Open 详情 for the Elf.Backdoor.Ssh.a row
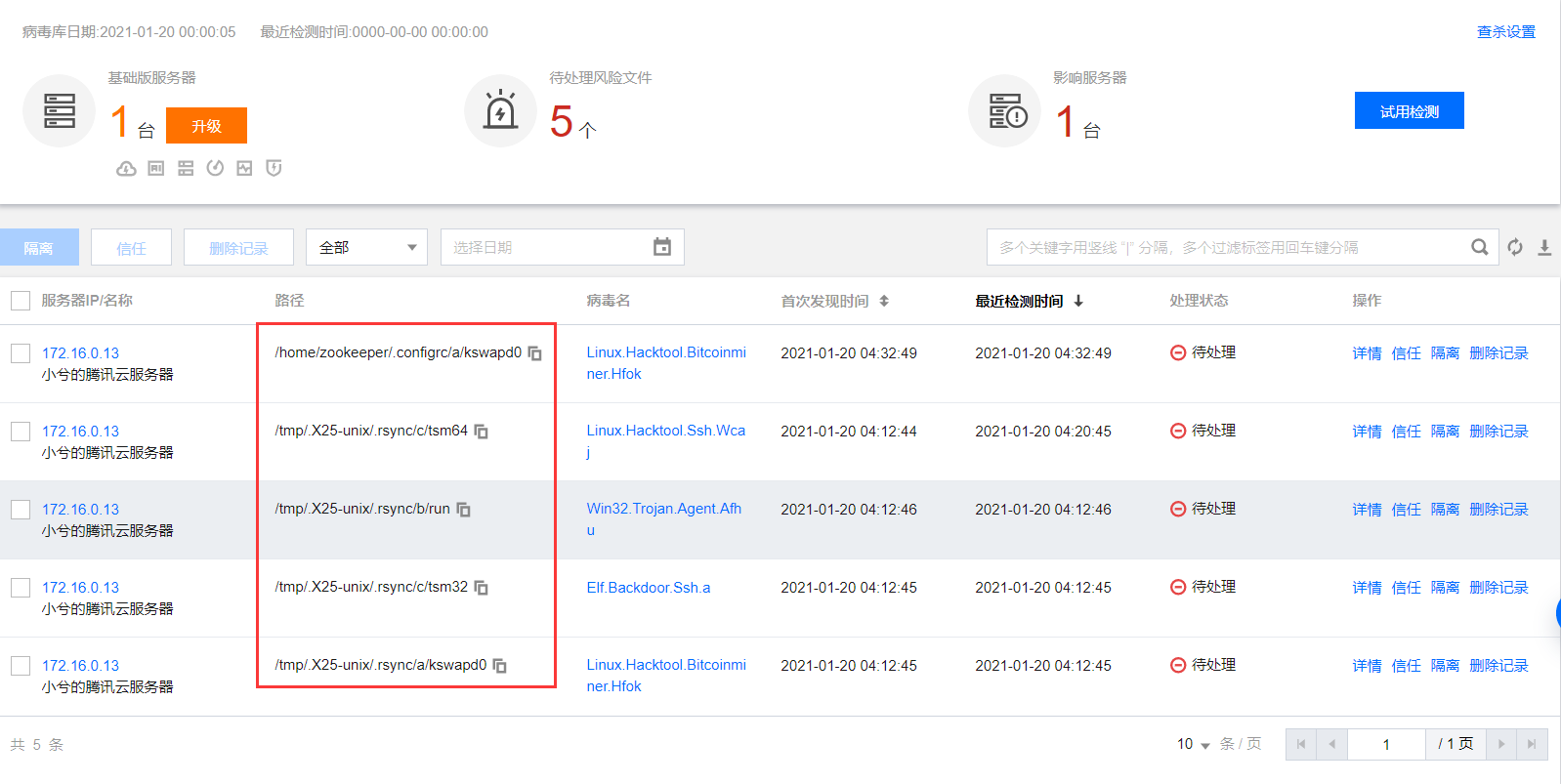This screenshot has width=1561, height=784. click(x=1367, y=588)
